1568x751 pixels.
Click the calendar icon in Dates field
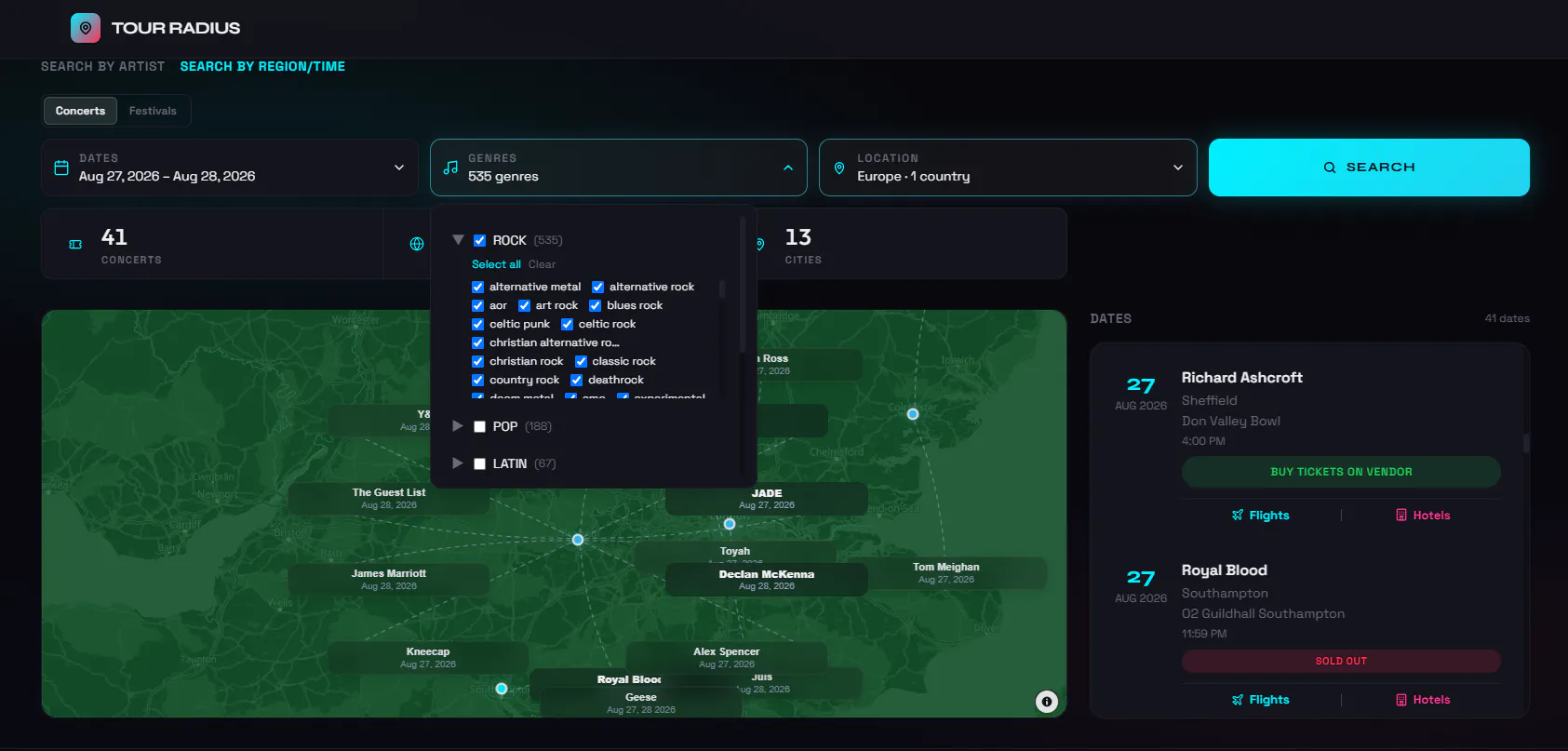61,168
